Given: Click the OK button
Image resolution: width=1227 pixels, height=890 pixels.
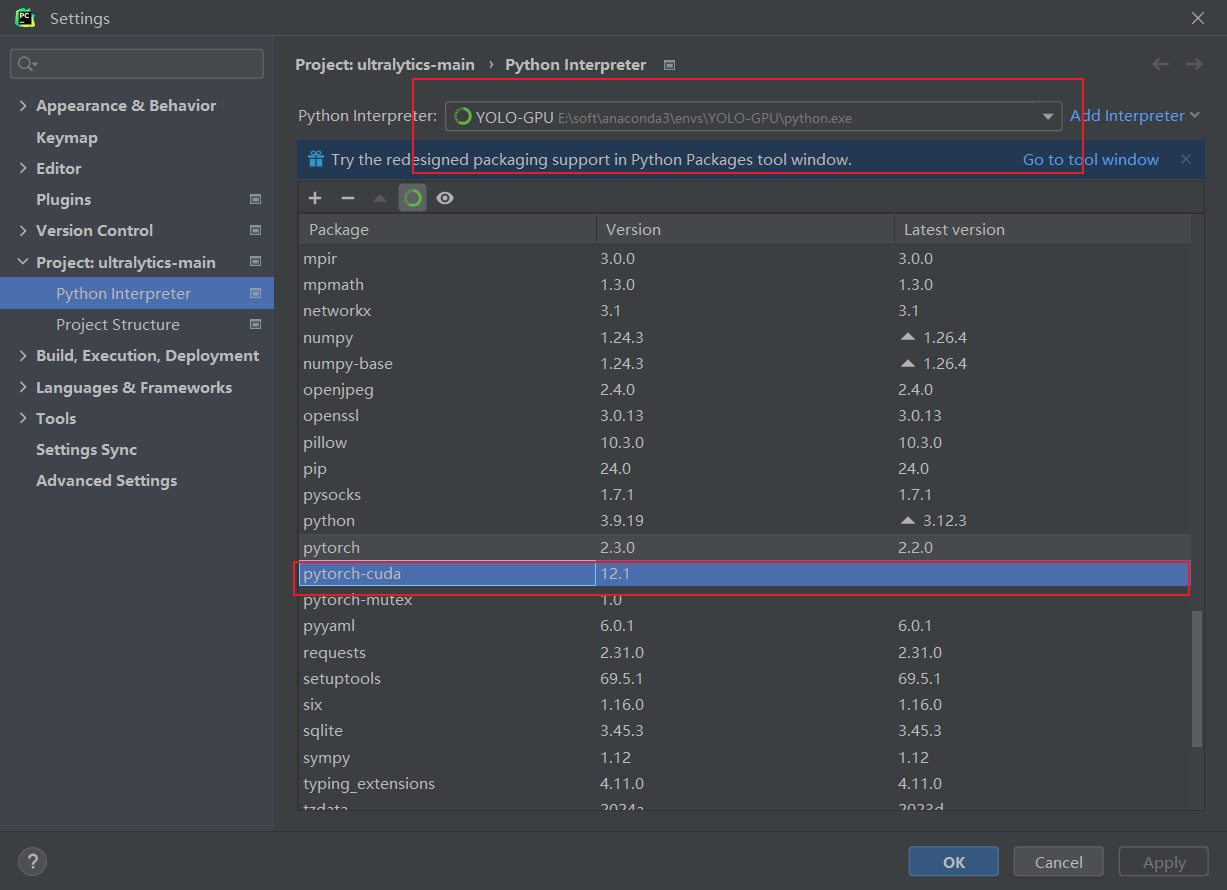Looking at the screenshot, I should [953, 862].
